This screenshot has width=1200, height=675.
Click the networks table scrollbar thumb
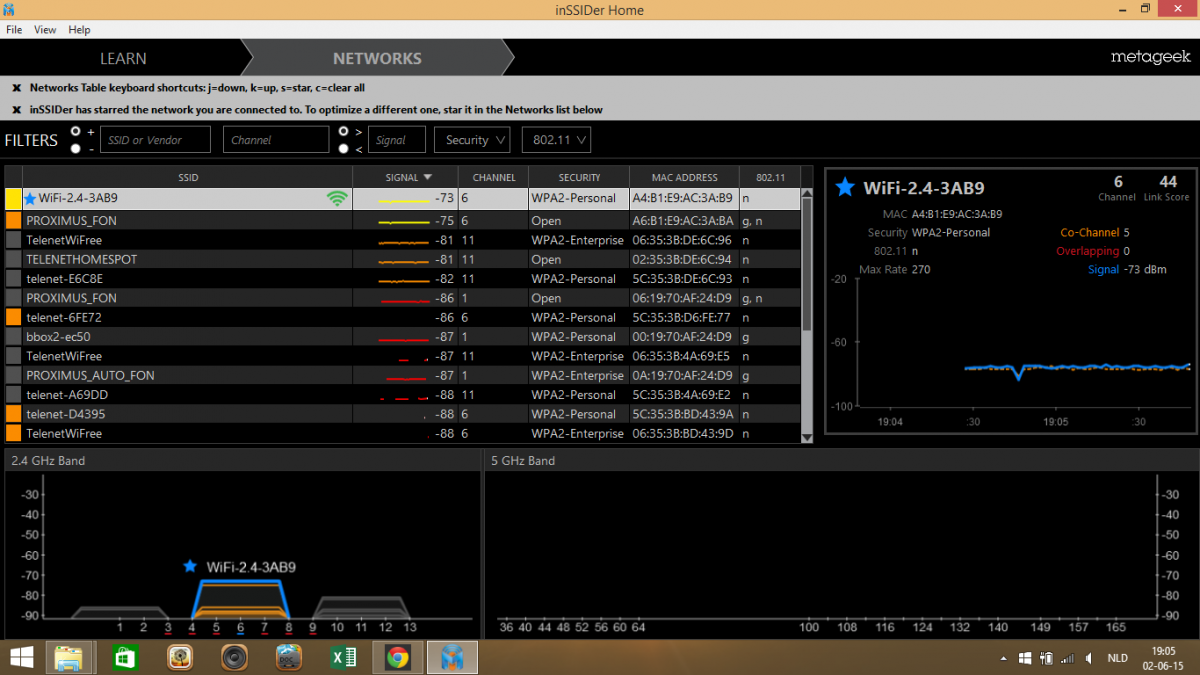tap(807, 265)
